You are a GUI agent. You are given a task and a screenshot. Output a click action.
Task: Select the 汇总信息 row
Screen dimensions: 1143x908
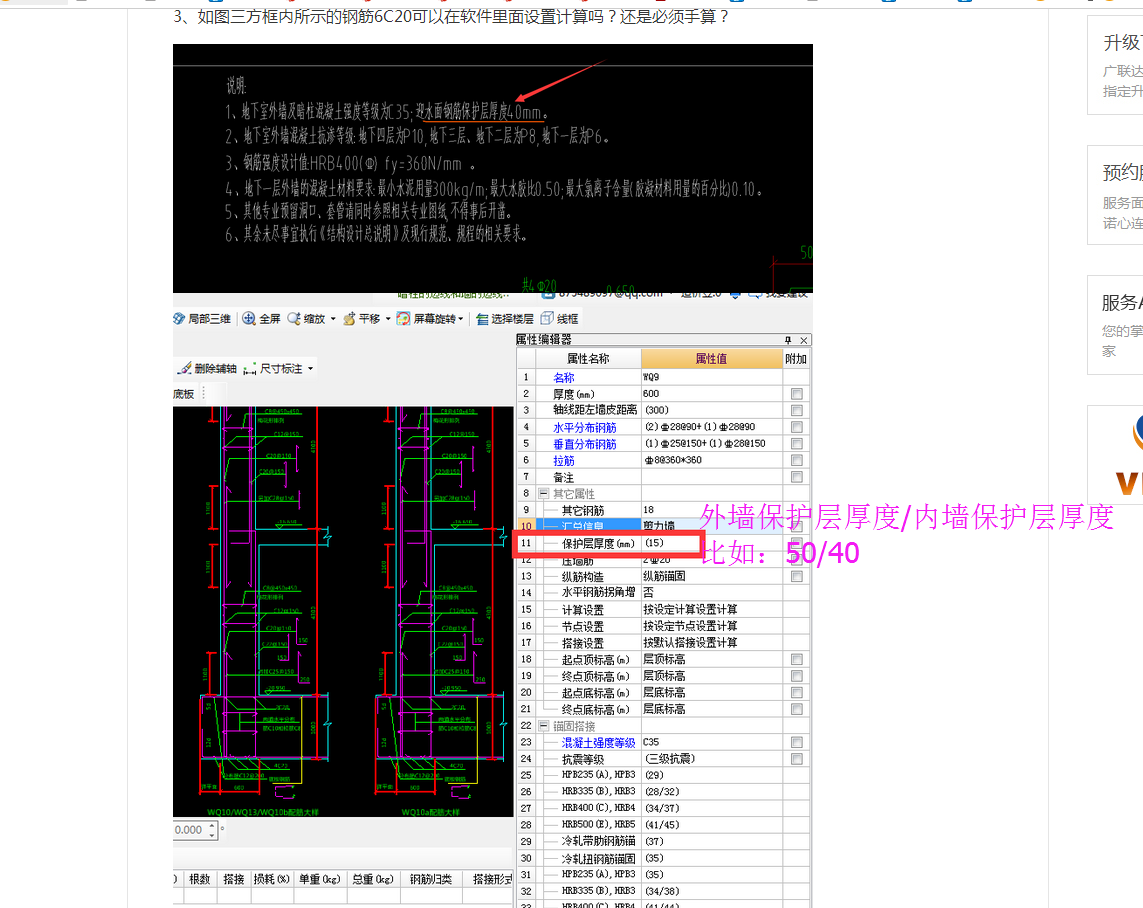[663, 525]
